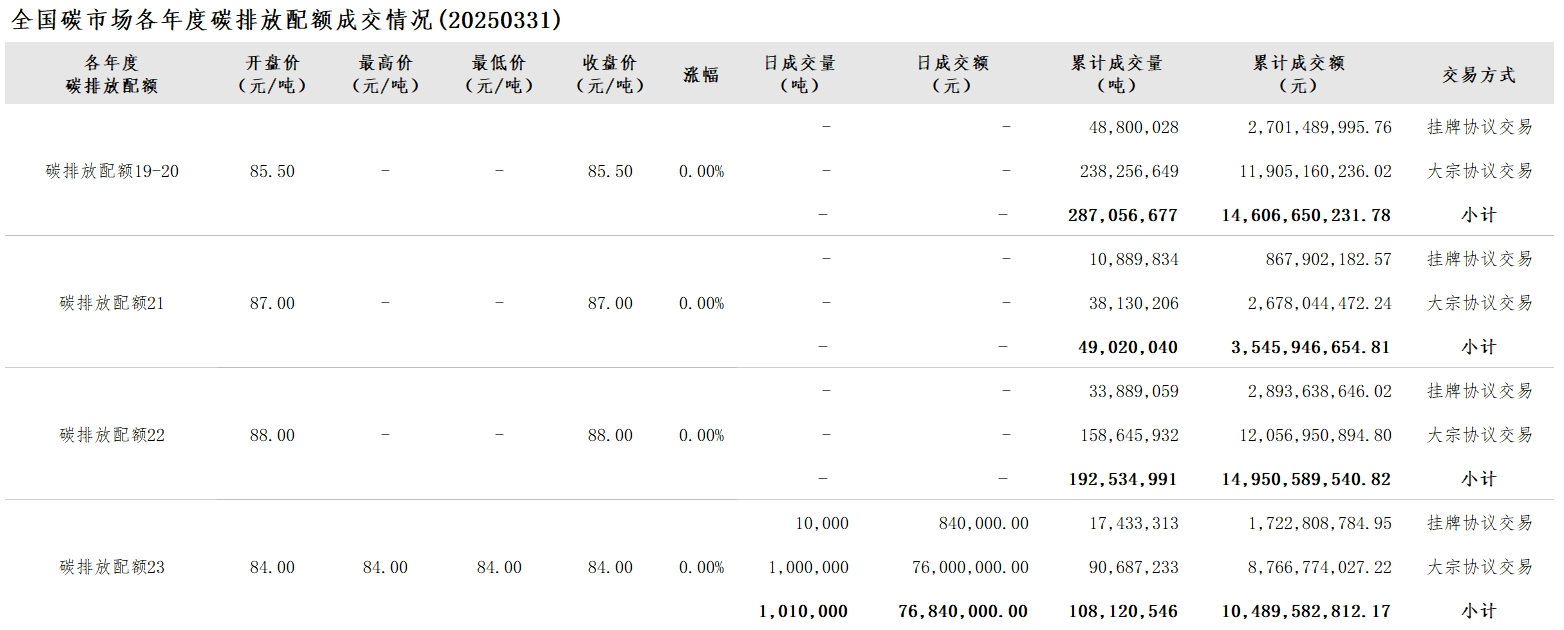
Task: Select the 累计成交量 column header
Action: tap(1116, 74)
